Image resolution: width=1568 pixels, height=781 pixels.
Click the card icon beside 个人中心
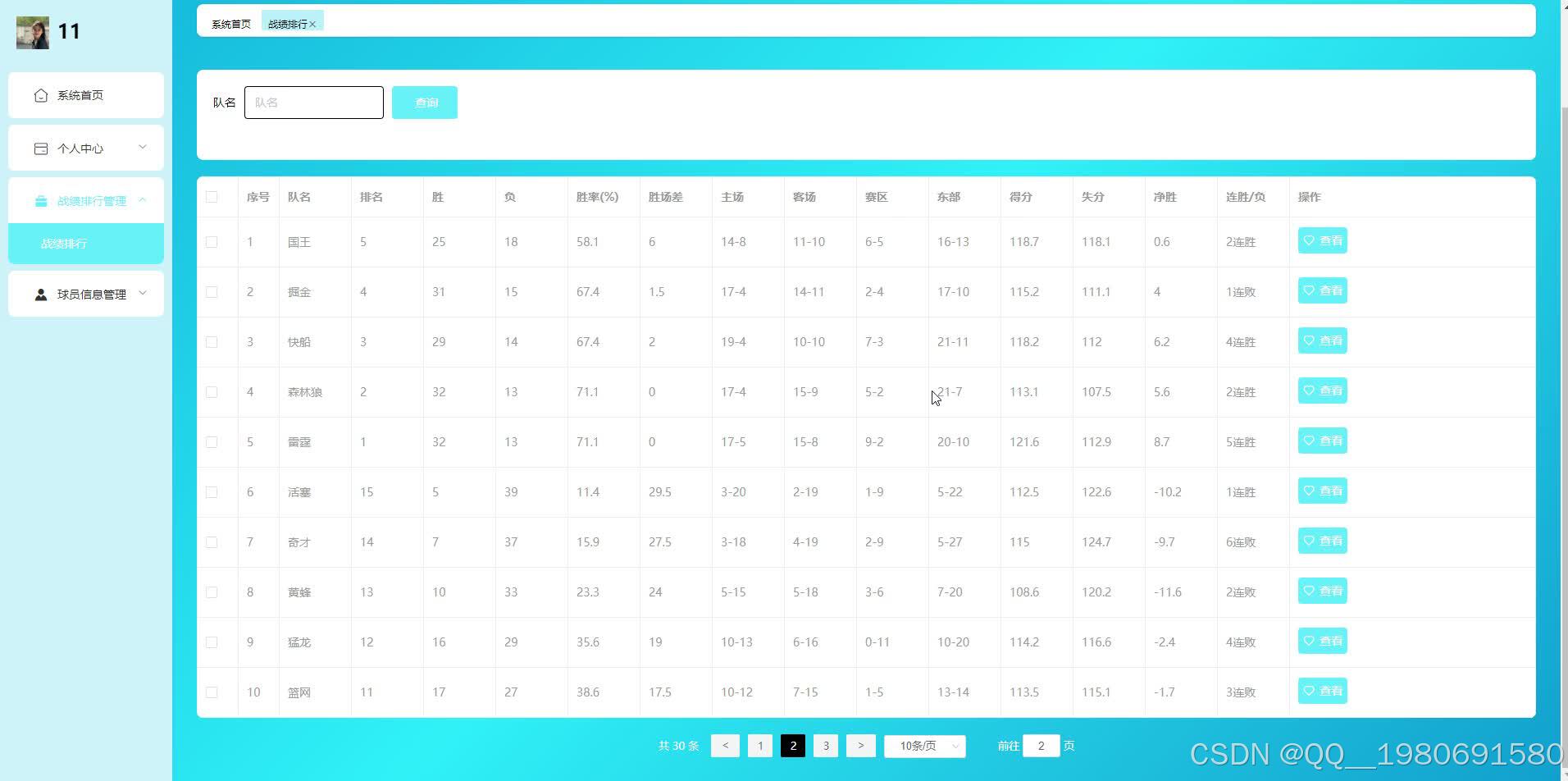[x=41, y=148]
